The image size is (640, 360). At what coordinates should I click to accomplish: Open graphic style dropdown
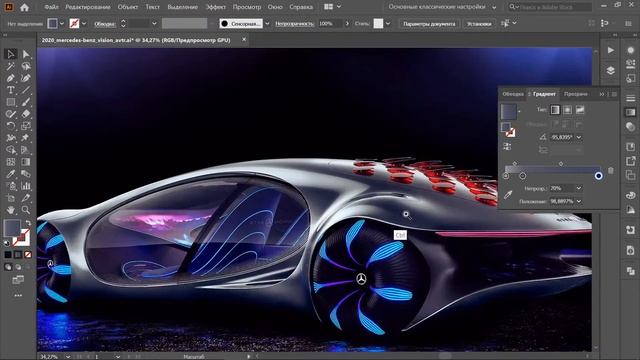click(x=388, y=24)
